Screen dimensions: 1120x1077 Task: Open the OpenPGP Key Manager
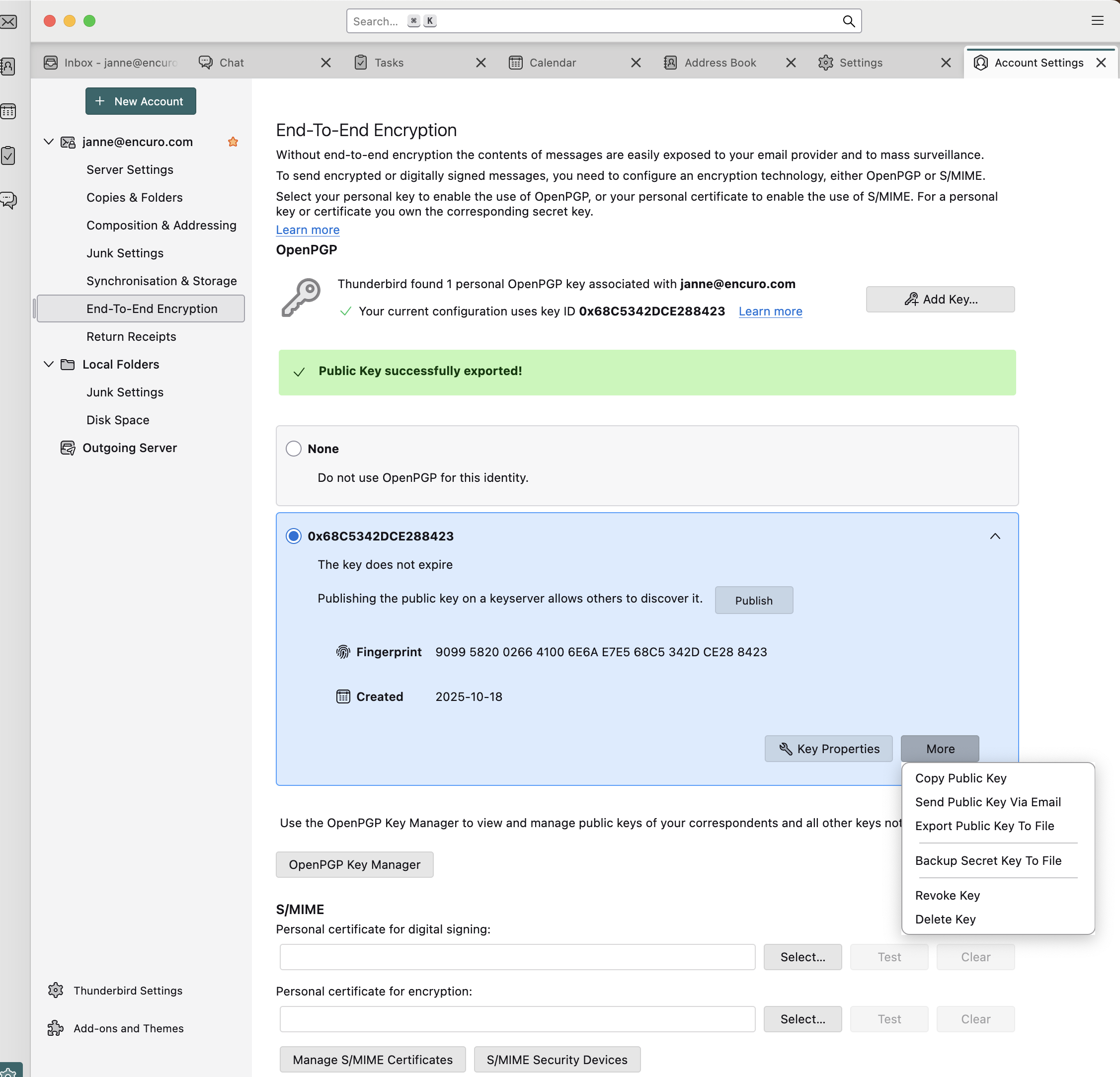tap(354, 864)
